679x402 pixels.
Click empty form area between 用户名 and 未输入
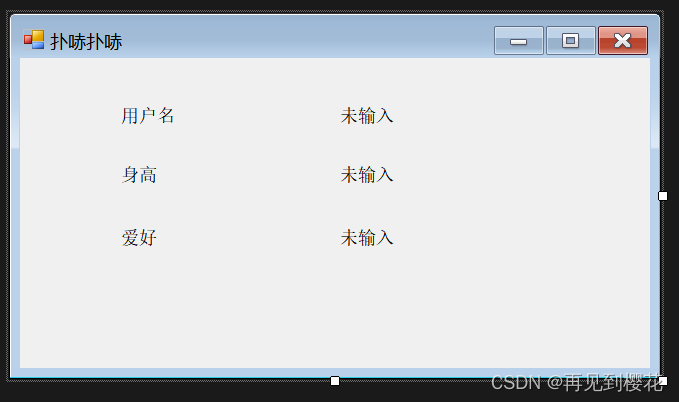[x=258, y=116]
